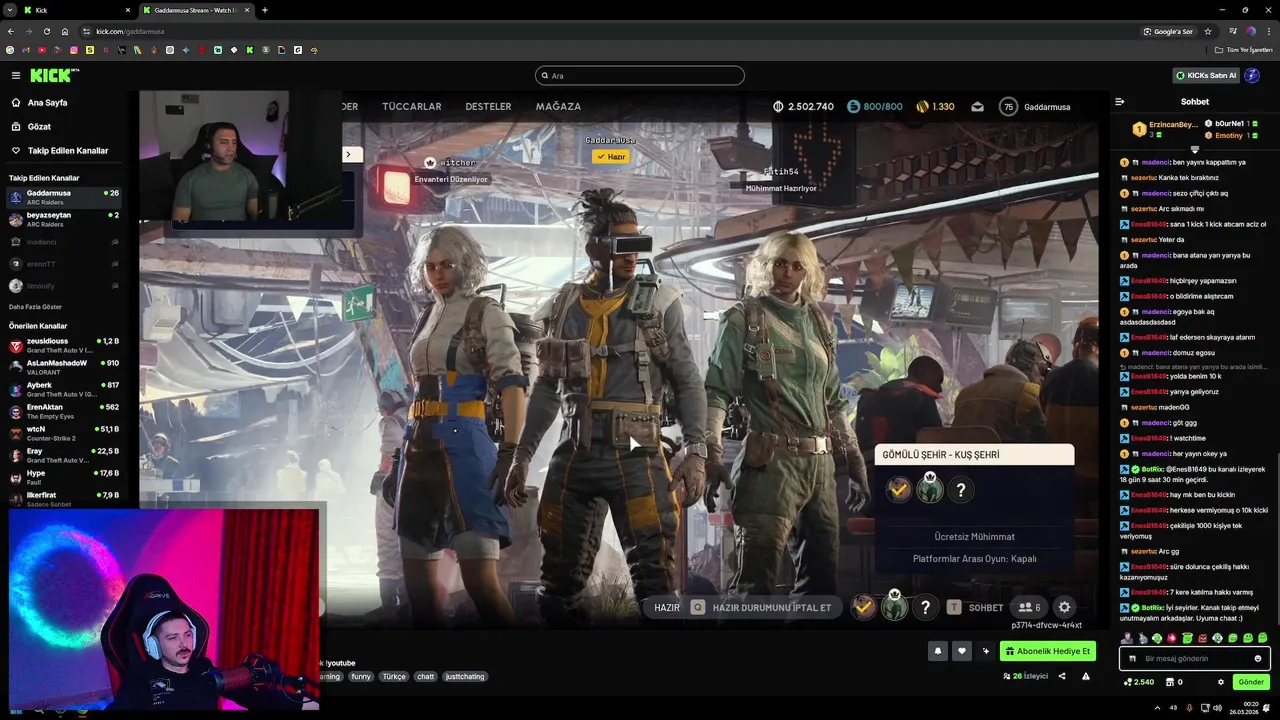Reload the page in browser

click(46, 31)
